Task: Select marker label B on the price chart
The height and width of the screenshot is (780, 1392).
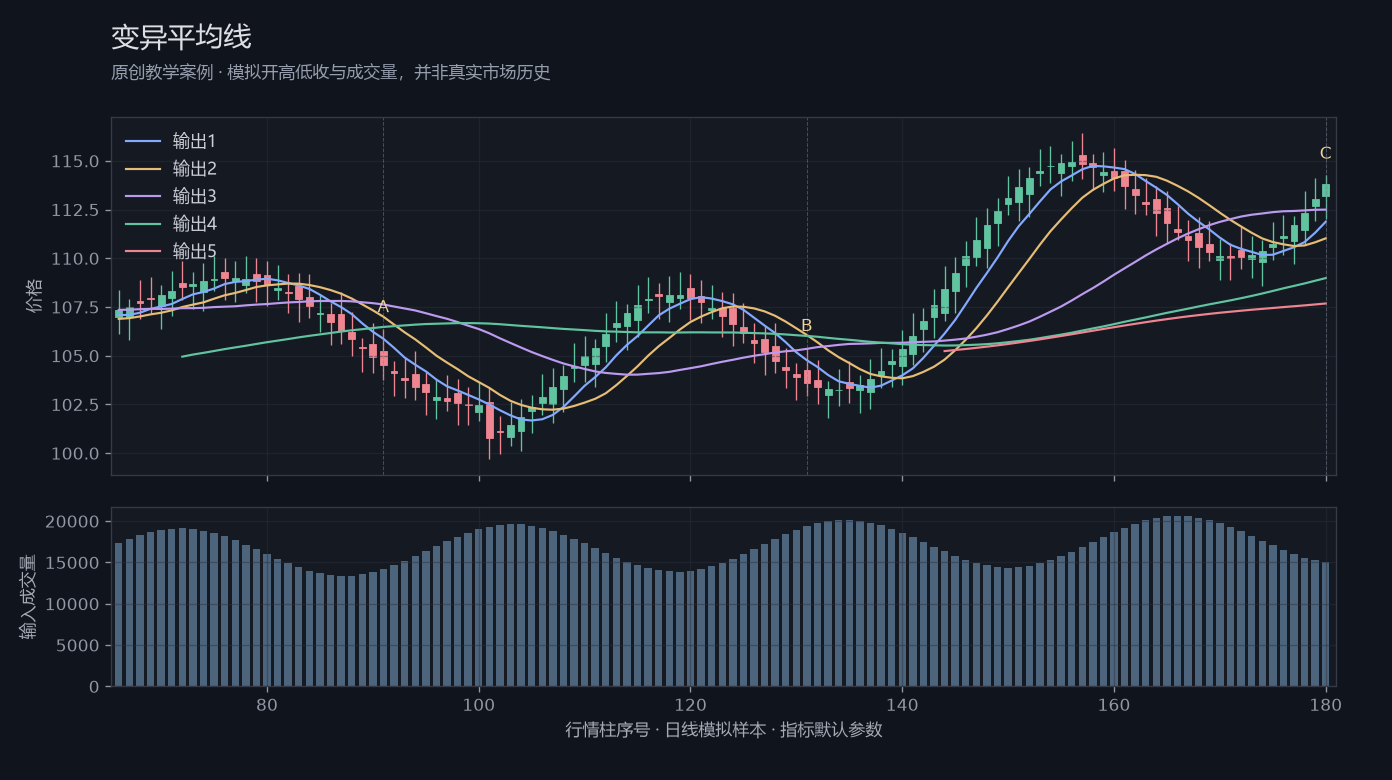Action: 806,326
